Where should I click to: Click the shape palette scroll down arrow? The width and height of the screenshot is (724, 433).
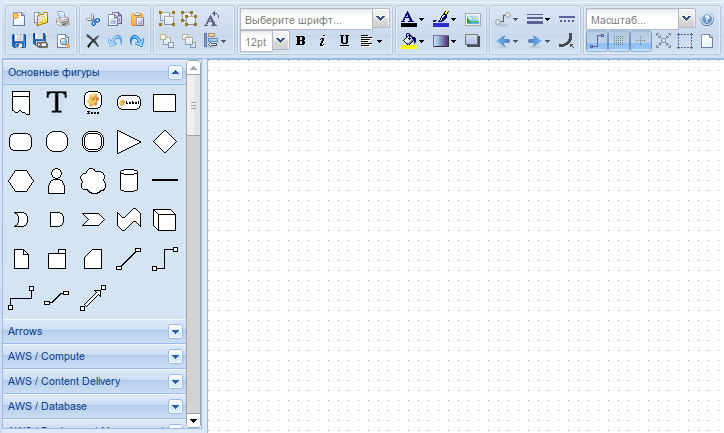coord(194,421)
